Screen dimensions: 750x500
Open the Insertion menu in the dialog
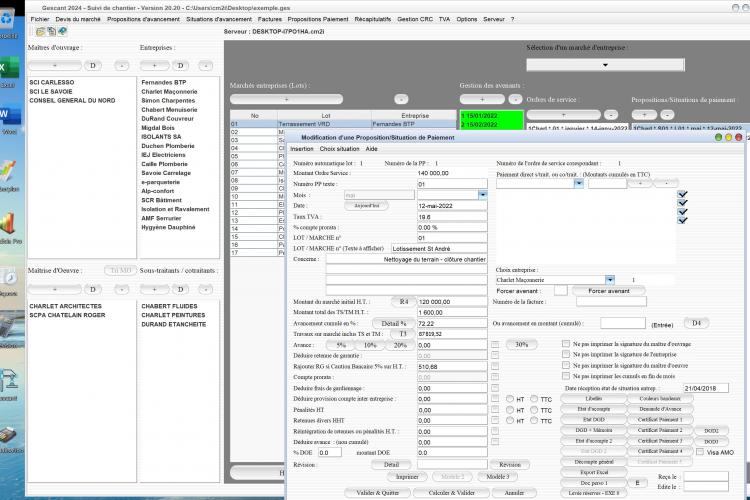[302, 149]
